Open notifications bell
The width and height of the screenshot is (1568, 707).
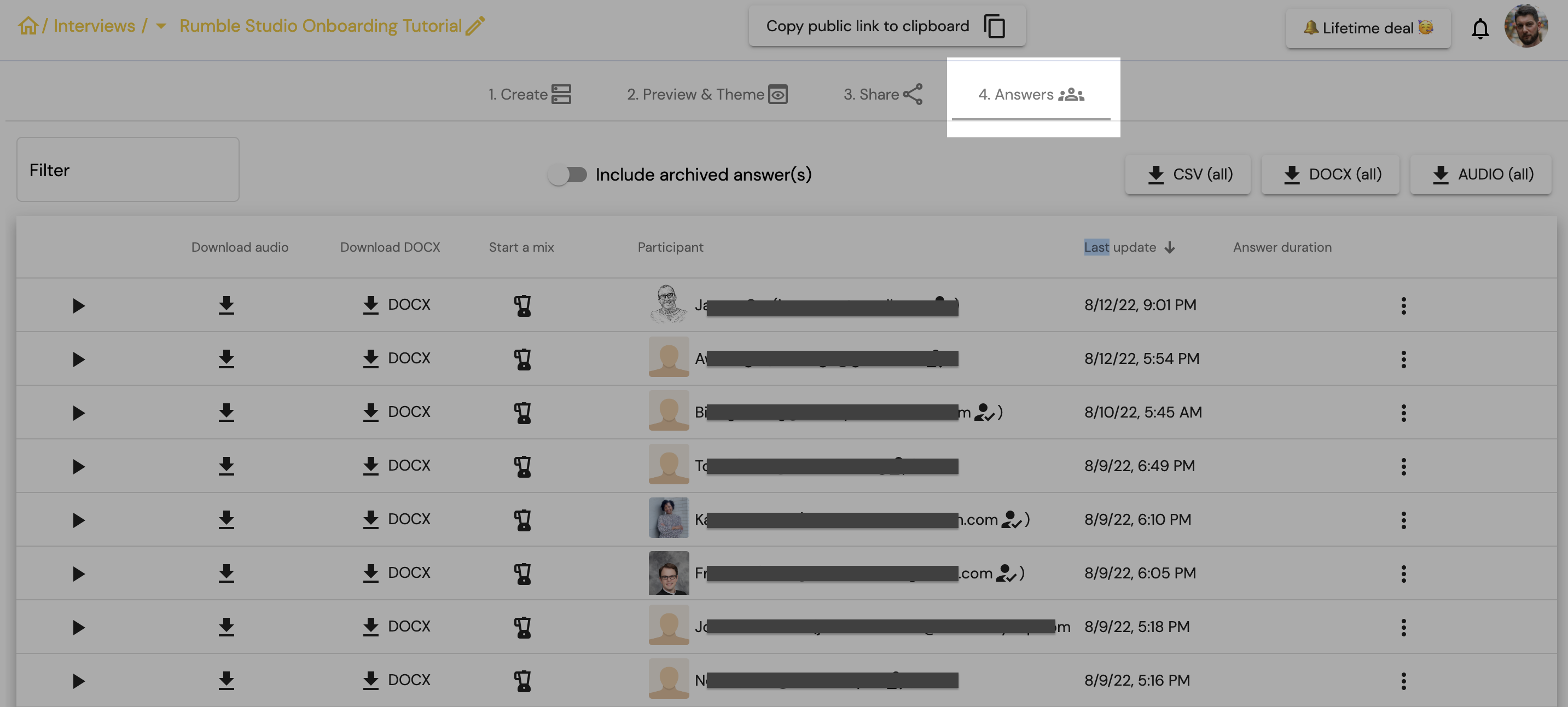1480,28
